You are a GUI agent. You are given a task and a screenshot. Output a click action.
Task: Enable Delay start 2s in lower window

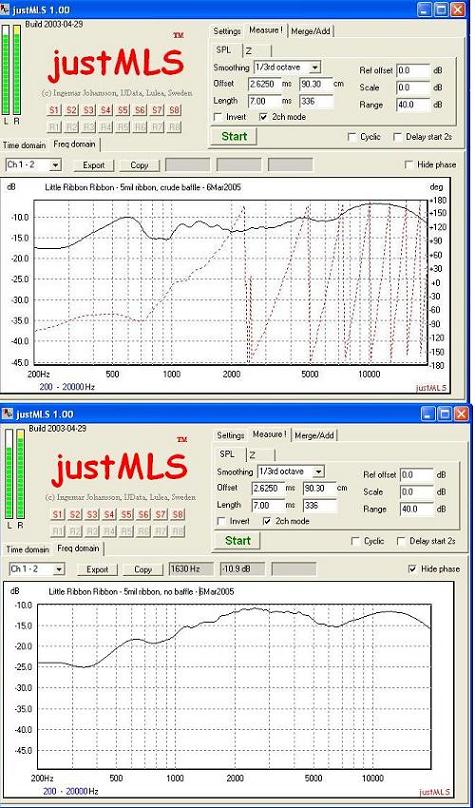point(401,541)
